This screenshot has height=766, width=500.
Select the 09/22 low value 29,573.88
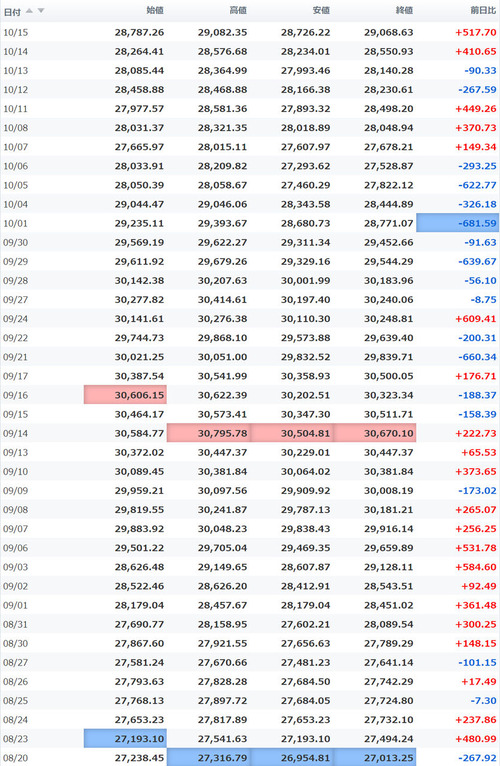tap(305, 338)
